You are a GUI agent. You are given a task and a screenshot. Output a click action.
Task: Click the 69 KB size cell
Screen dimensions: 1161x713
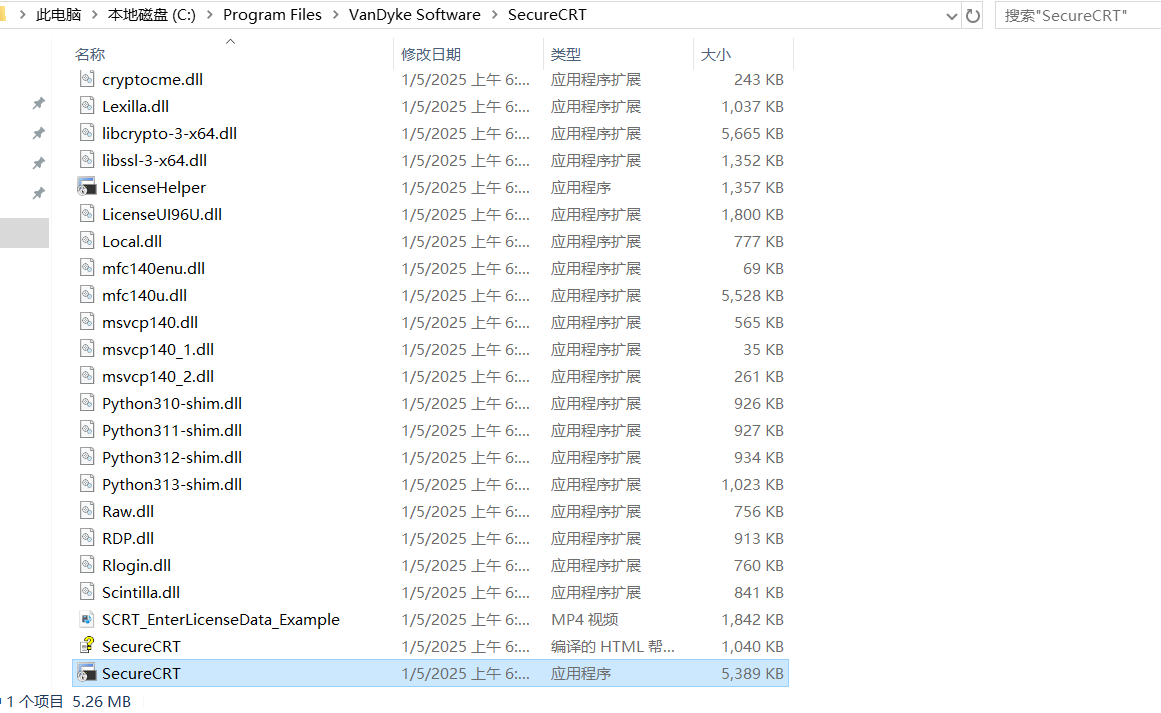(x=763, y=268)
